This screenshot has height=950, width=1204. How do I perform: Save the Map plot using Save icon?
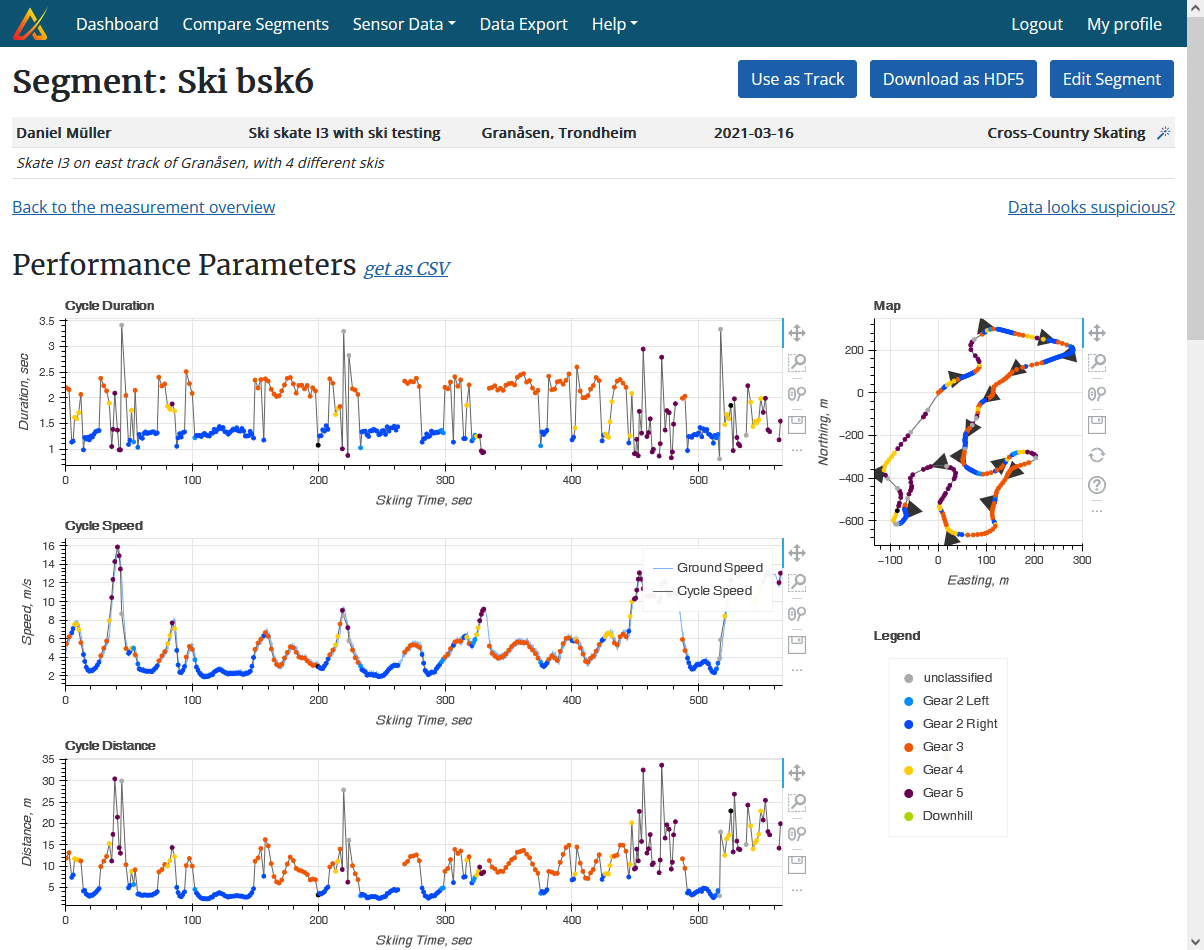click(1097, 424)
